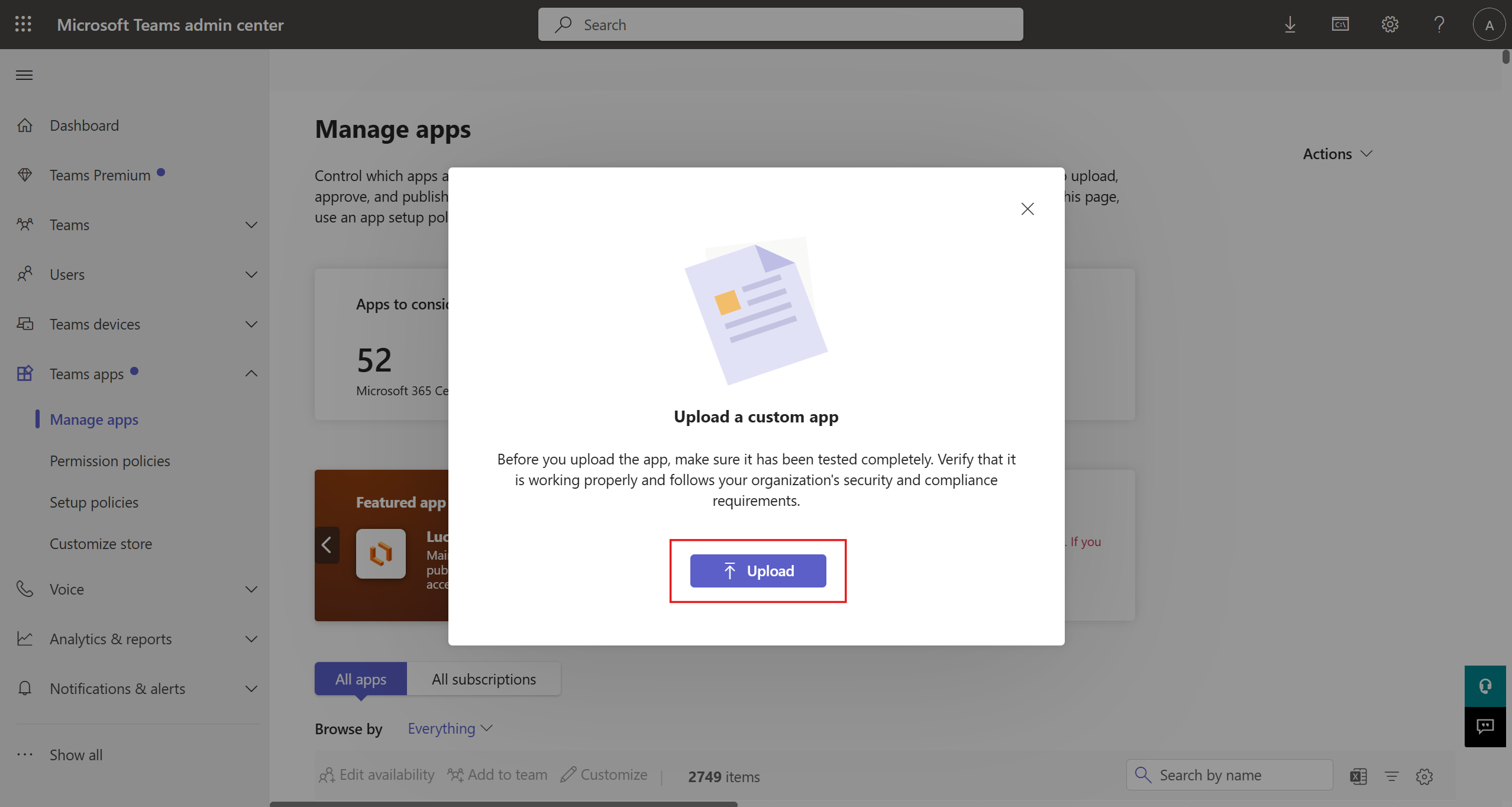Open the feedback chat icon
Screen dimensions: 1512x807
coord(1485,727)
